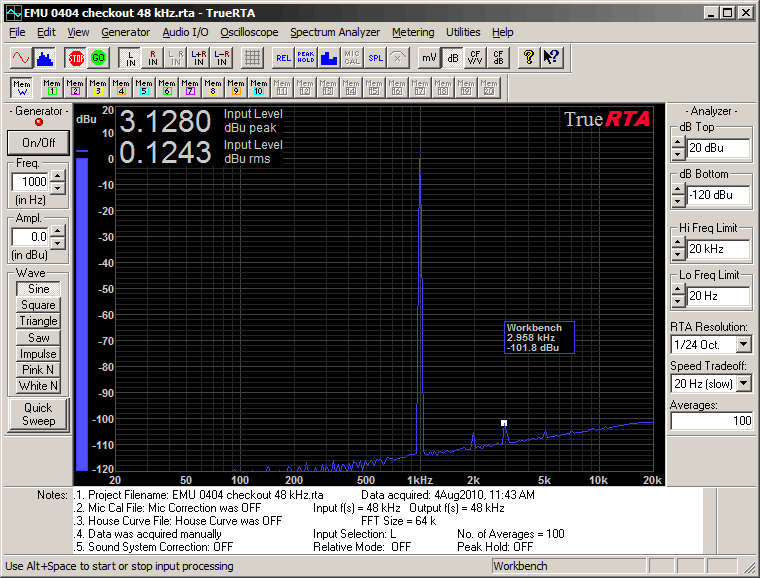Toggle the graph grid icon
The image size is (760, 578).
252,58
